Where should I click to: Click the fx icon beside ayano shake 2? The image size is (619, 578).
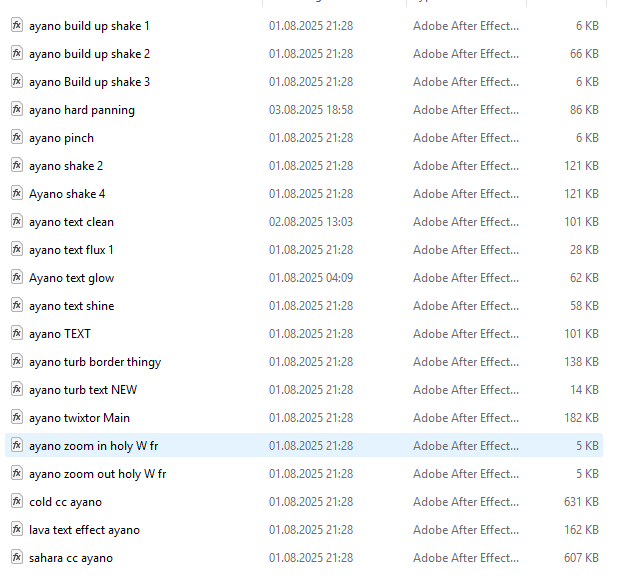pyautogui.click(x=17, y=165)
